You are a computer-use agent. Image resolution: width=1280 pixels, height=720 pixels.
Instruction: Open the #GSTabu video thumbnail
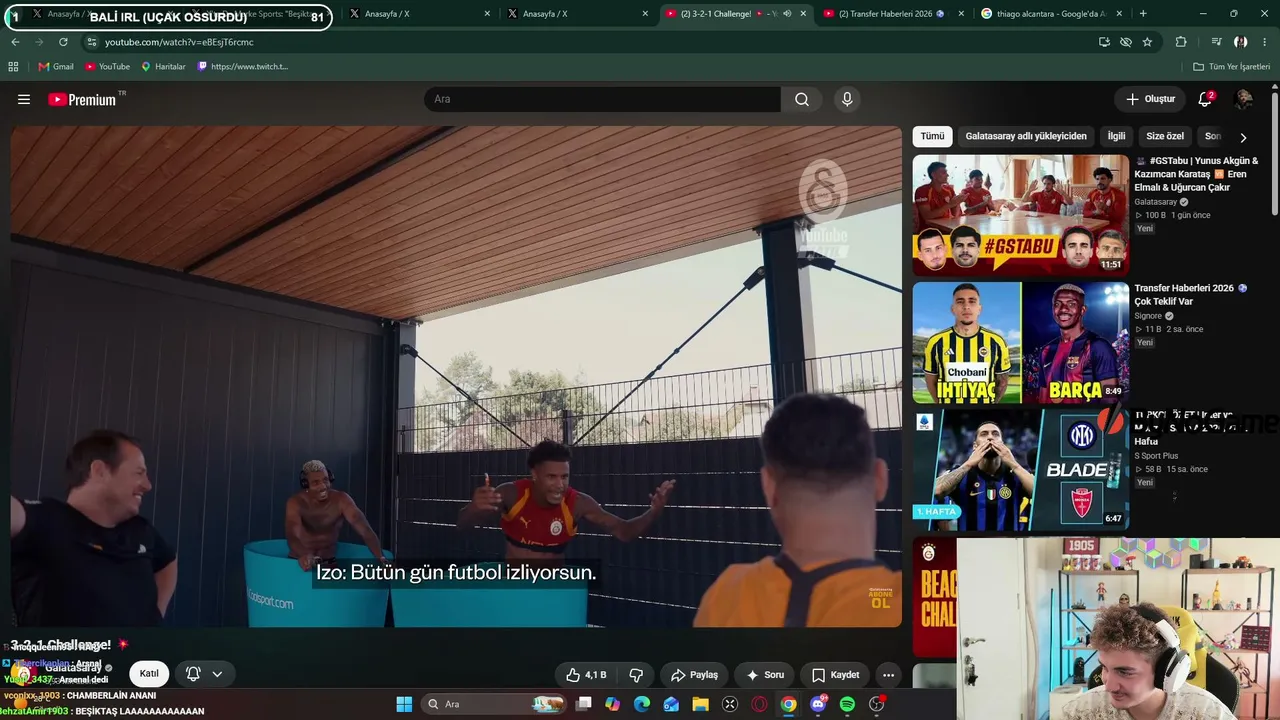tap(1020, 215)
